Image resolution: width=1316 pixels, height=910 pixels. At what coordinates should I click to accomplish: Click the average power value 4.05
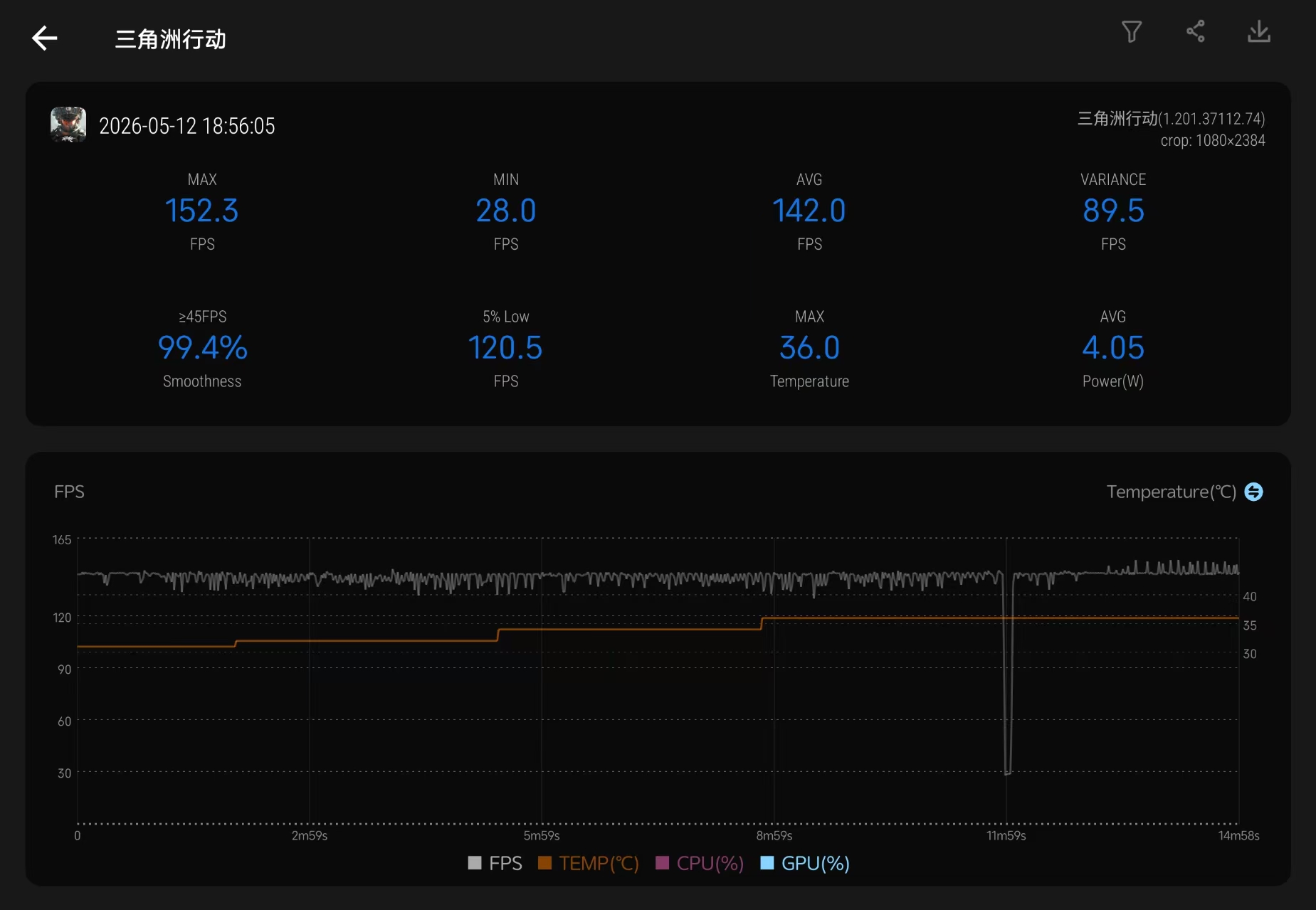(x=1113, y=348)
